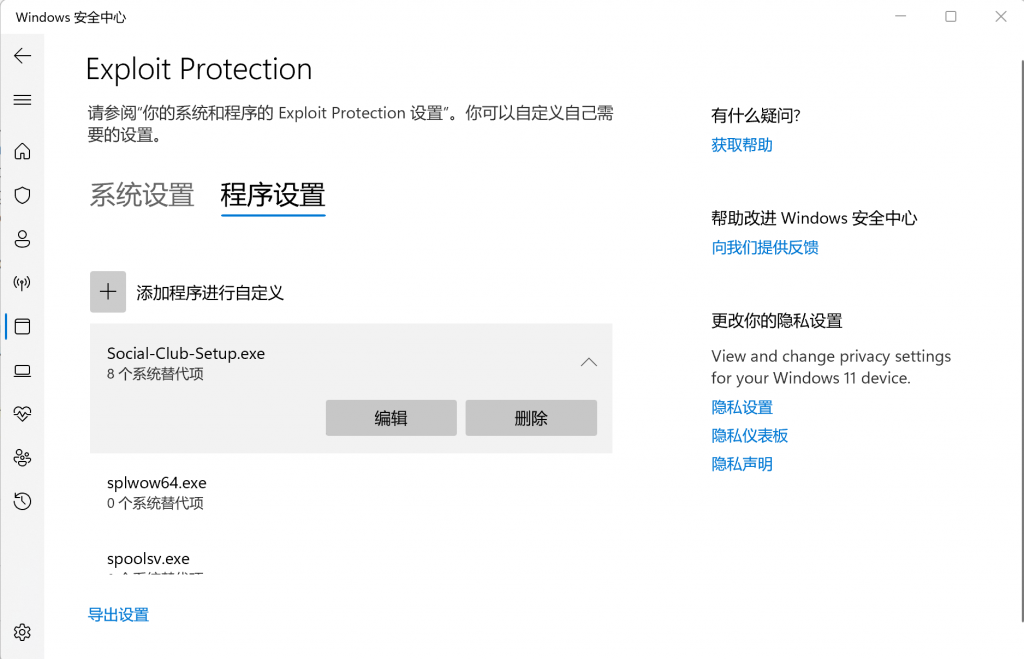The image size is (1024, 659).
Task: Open the hamburger navigation menu
Action: tap(22, 100)
